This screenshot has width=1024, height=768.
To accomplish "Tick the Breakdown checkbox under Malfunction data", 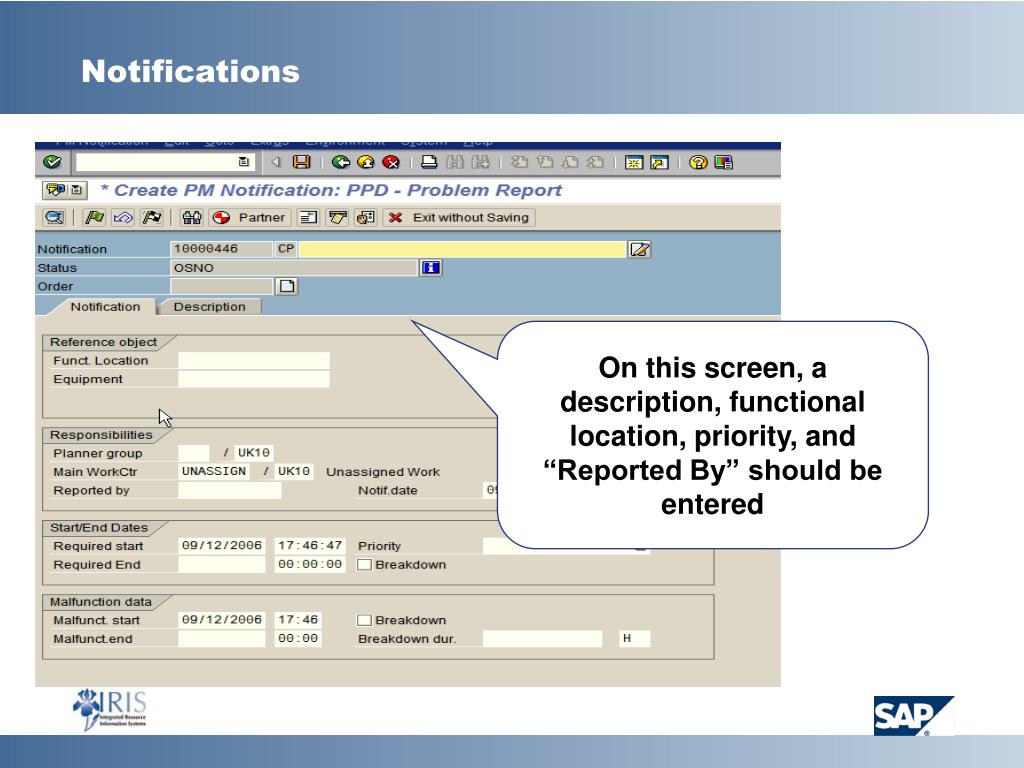I will [x=364, y=620].
